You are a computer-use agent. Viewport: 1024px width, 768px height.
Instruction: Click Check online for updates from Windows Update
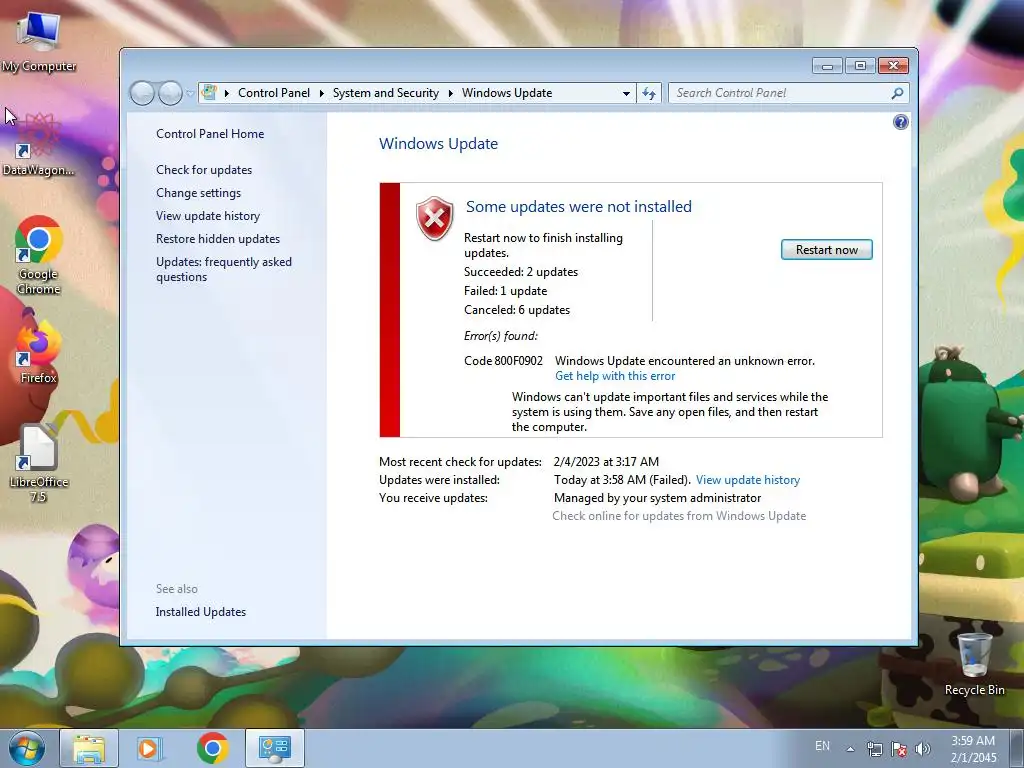(x=679, y=516)
